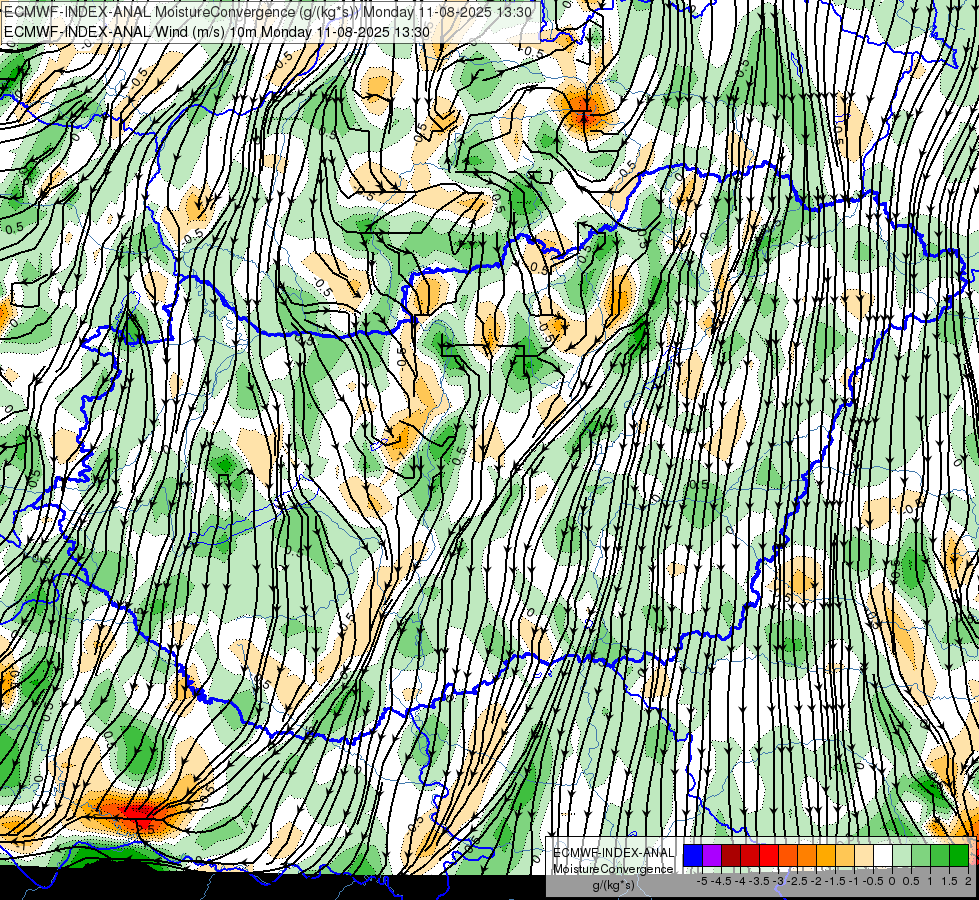
Task: Click legend text 'MoistureConvergence'
Action: pyautogui.click(x=613, y=869)
